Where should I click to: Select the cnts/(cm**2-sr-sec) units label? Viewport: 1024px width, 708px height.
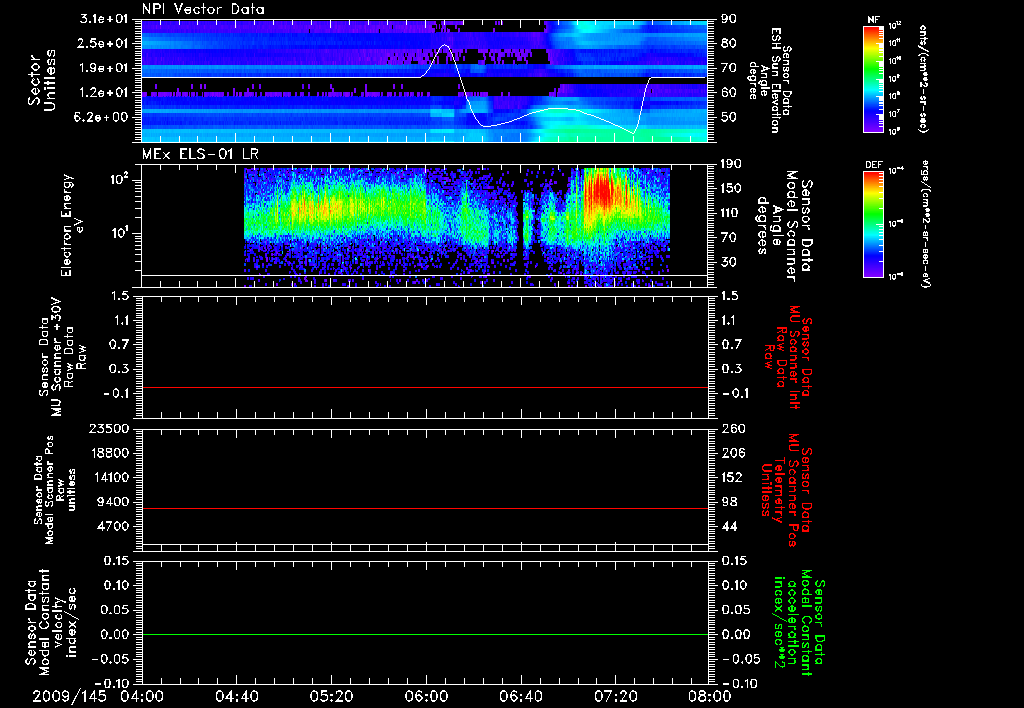(923, 79)
